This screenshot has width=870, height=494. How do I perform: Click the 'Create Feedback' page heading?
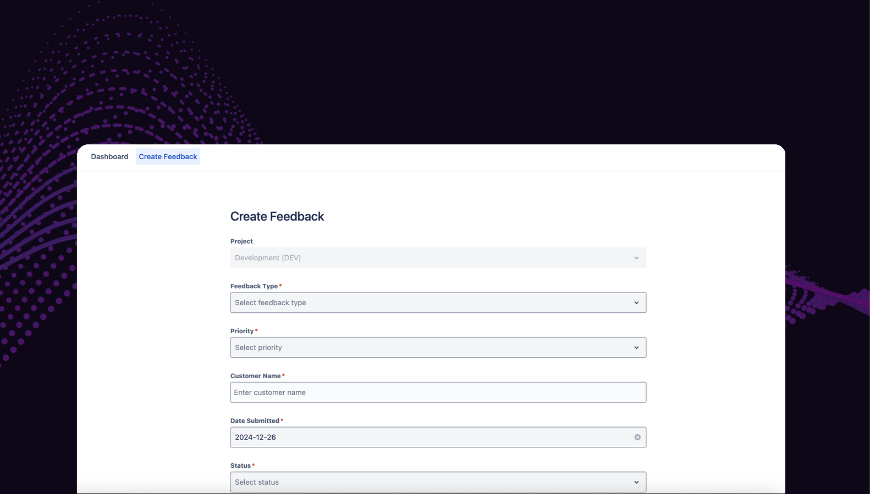pos(277,216)
